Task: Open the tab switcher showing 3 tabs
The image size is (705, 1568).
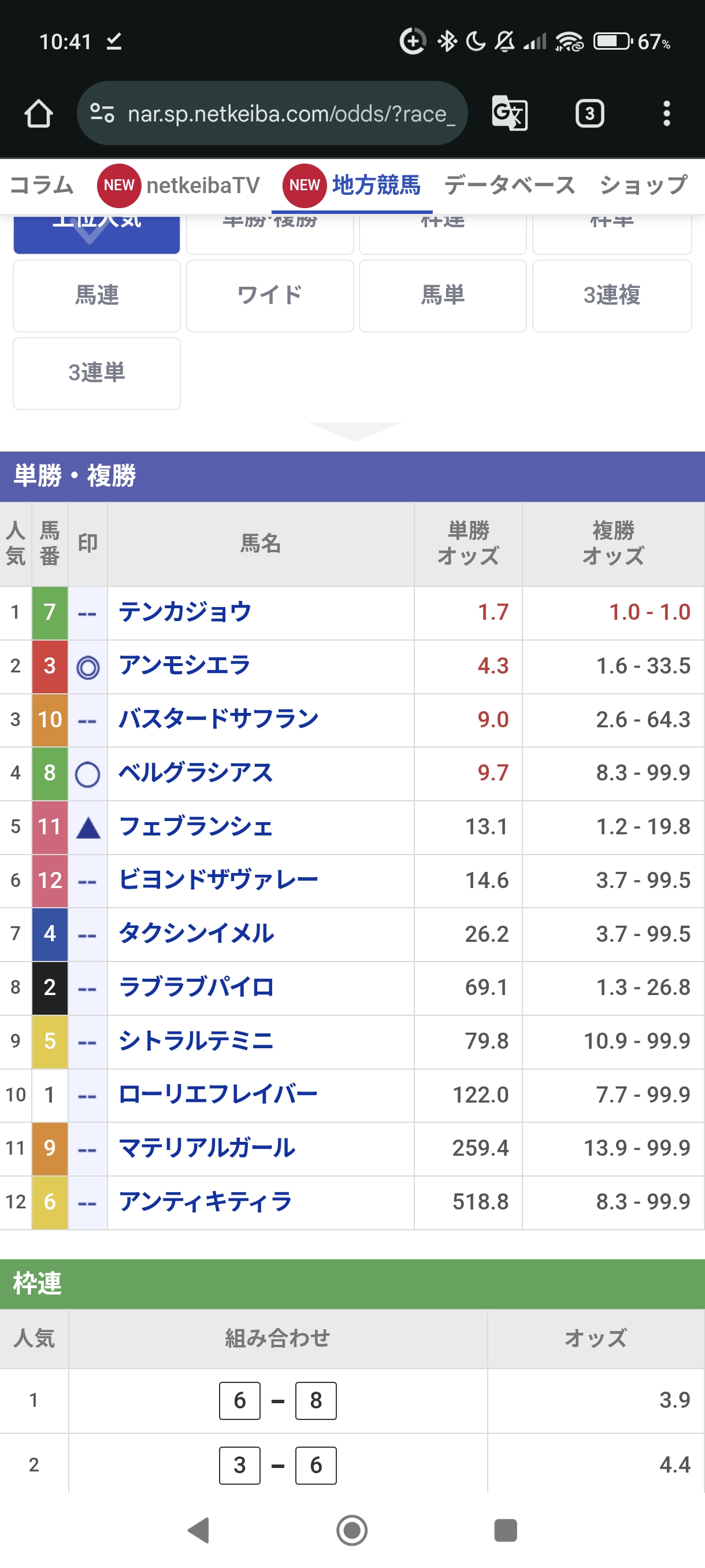Action: 589,113
